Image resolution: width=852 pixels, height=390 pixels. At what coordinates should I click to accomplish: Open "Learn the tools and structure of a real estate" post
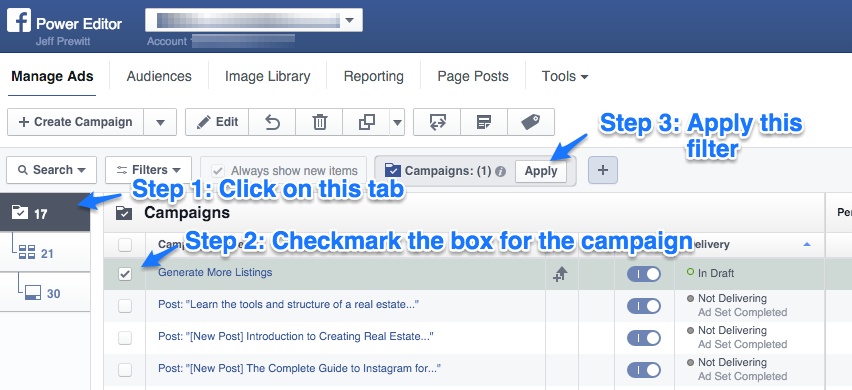(289, 304)
